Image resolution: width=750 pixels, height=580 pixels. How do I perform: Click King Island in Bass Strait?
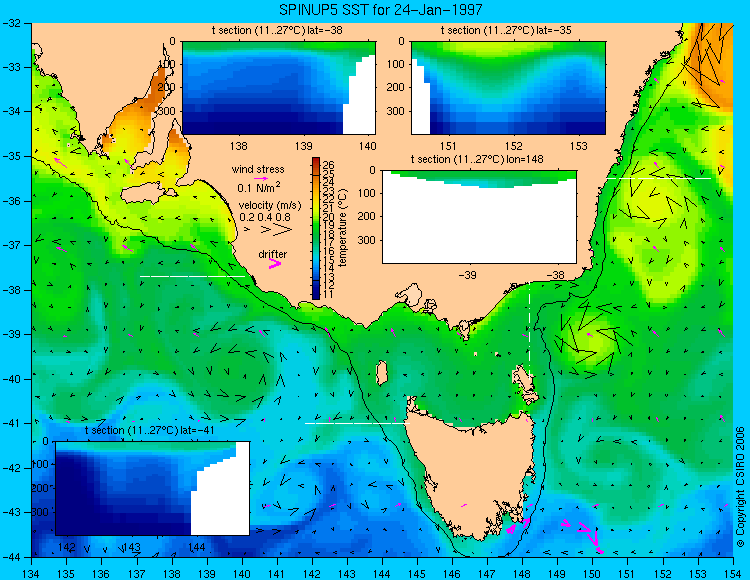[381, 373]
